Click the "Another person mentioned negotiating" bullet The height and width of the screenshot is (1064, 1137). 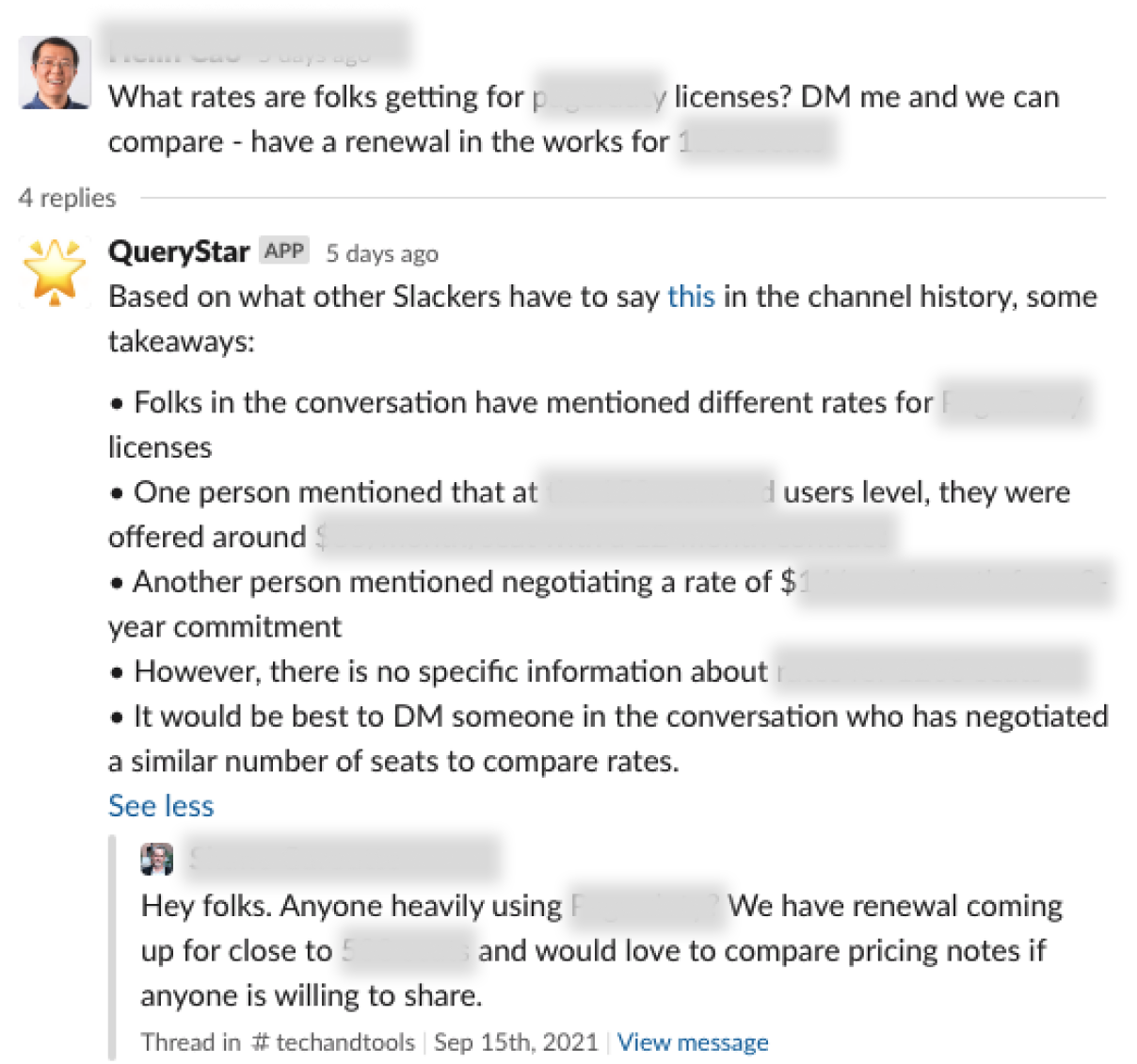452,582
